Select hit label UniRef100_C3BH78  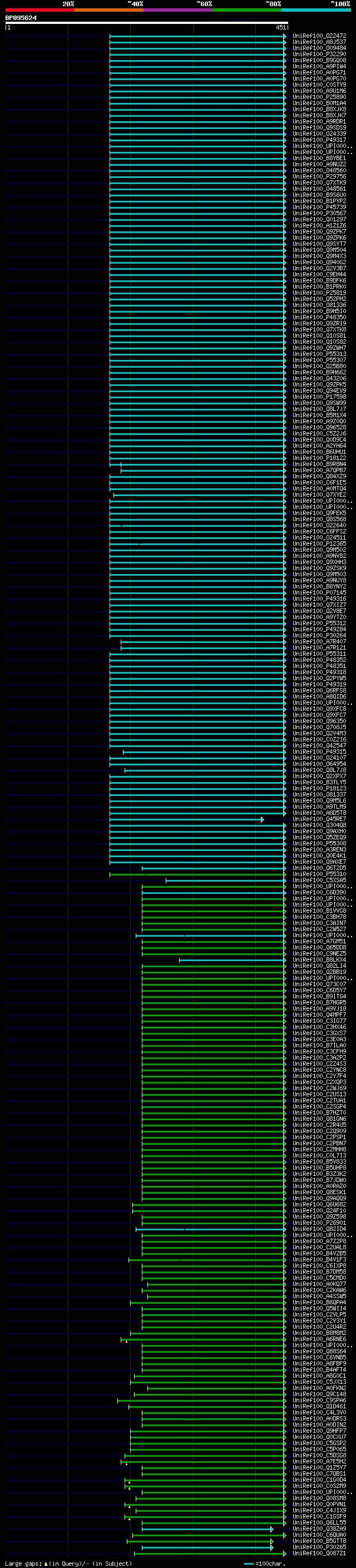[x=319, y=917]
